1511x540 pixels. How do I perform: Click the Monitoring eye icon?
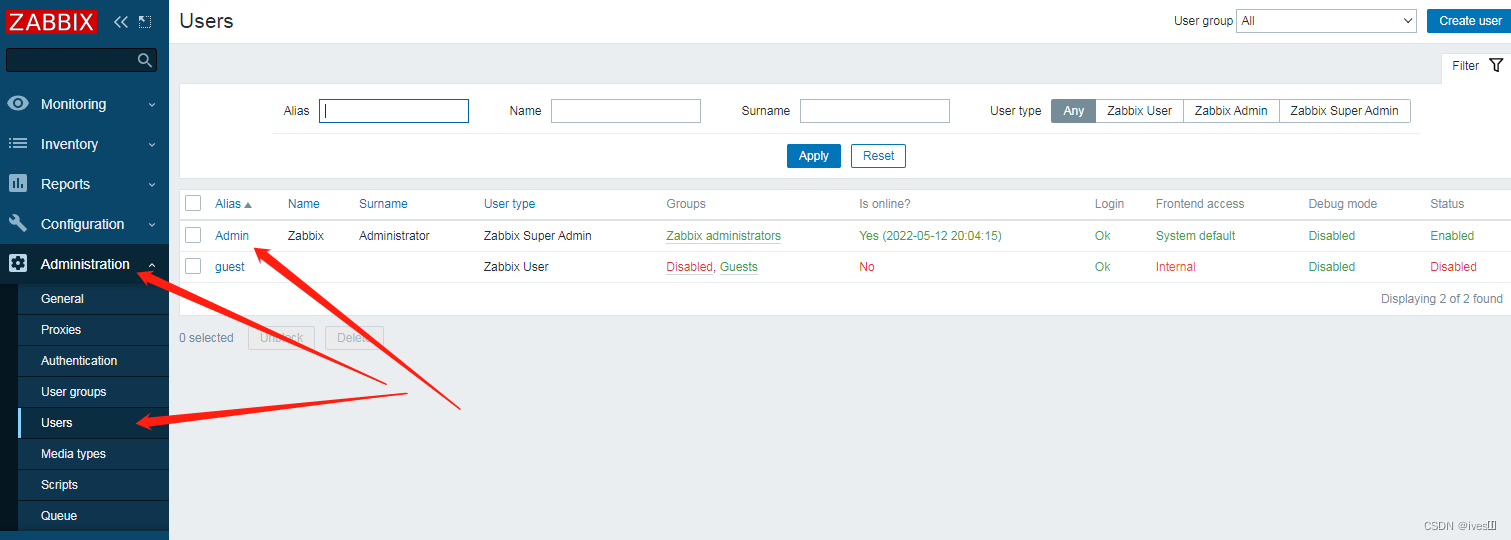click(x=18, y=104)
